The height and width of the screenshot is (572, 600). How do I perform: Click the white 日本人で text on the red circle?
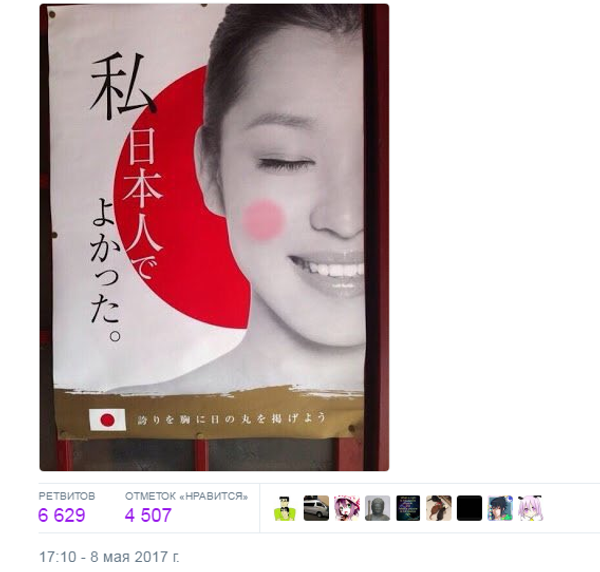tap(143, 203)
